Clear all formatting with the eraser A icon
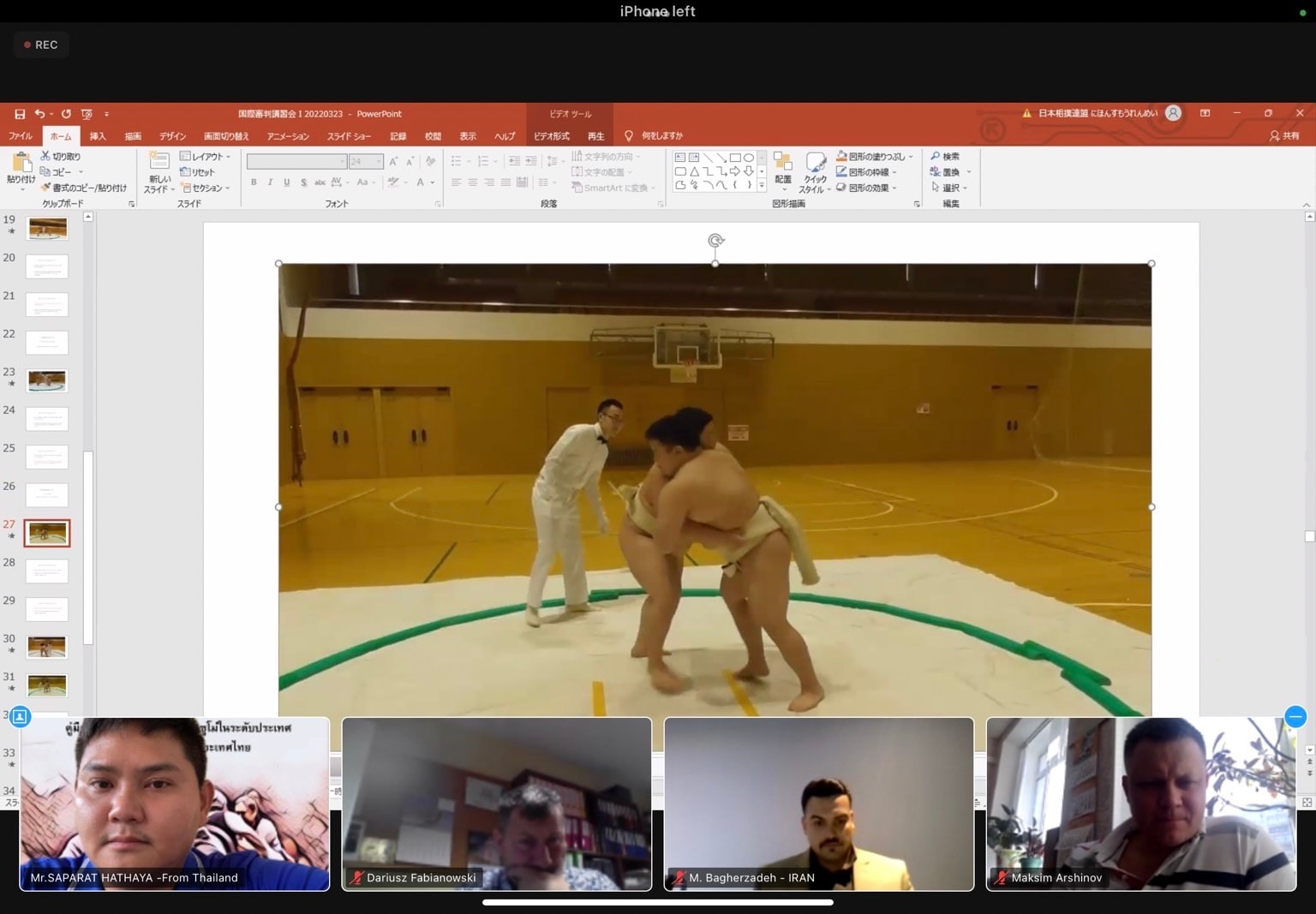The image size is (1316, 914). [x=430, y=161]
